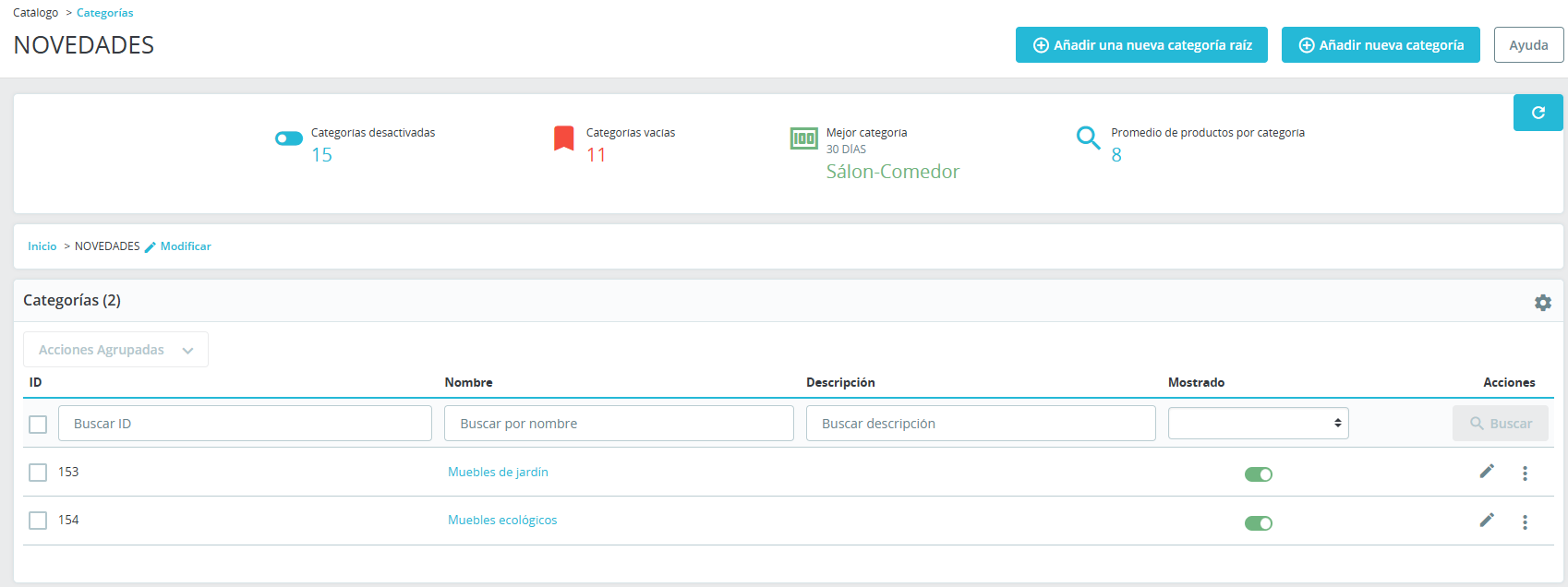Click the Modificar pencil icon

(x=151, y=247)
